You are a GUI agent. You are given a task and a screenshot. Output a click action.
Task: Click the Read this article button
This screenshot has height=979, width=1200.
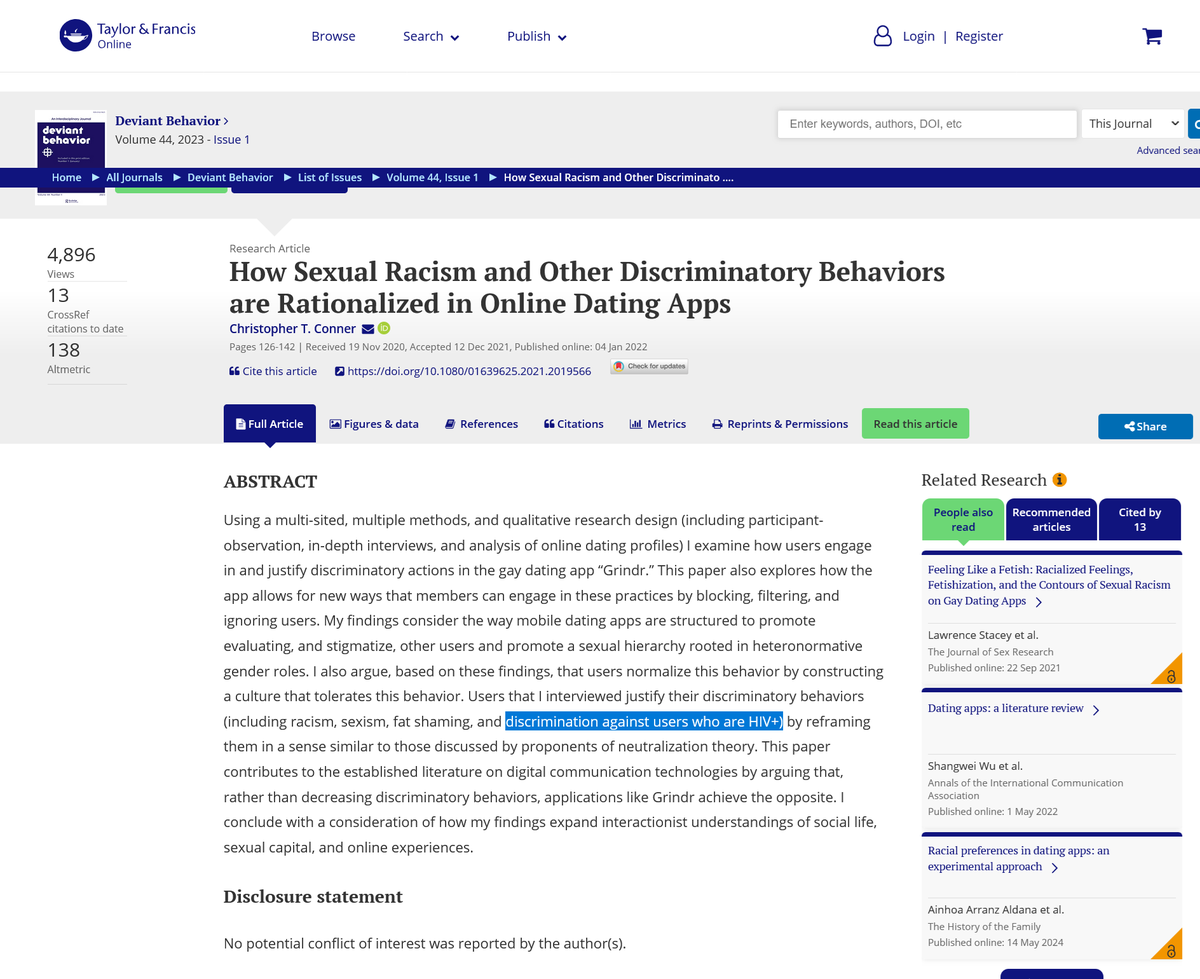click(x=915, y=424)
